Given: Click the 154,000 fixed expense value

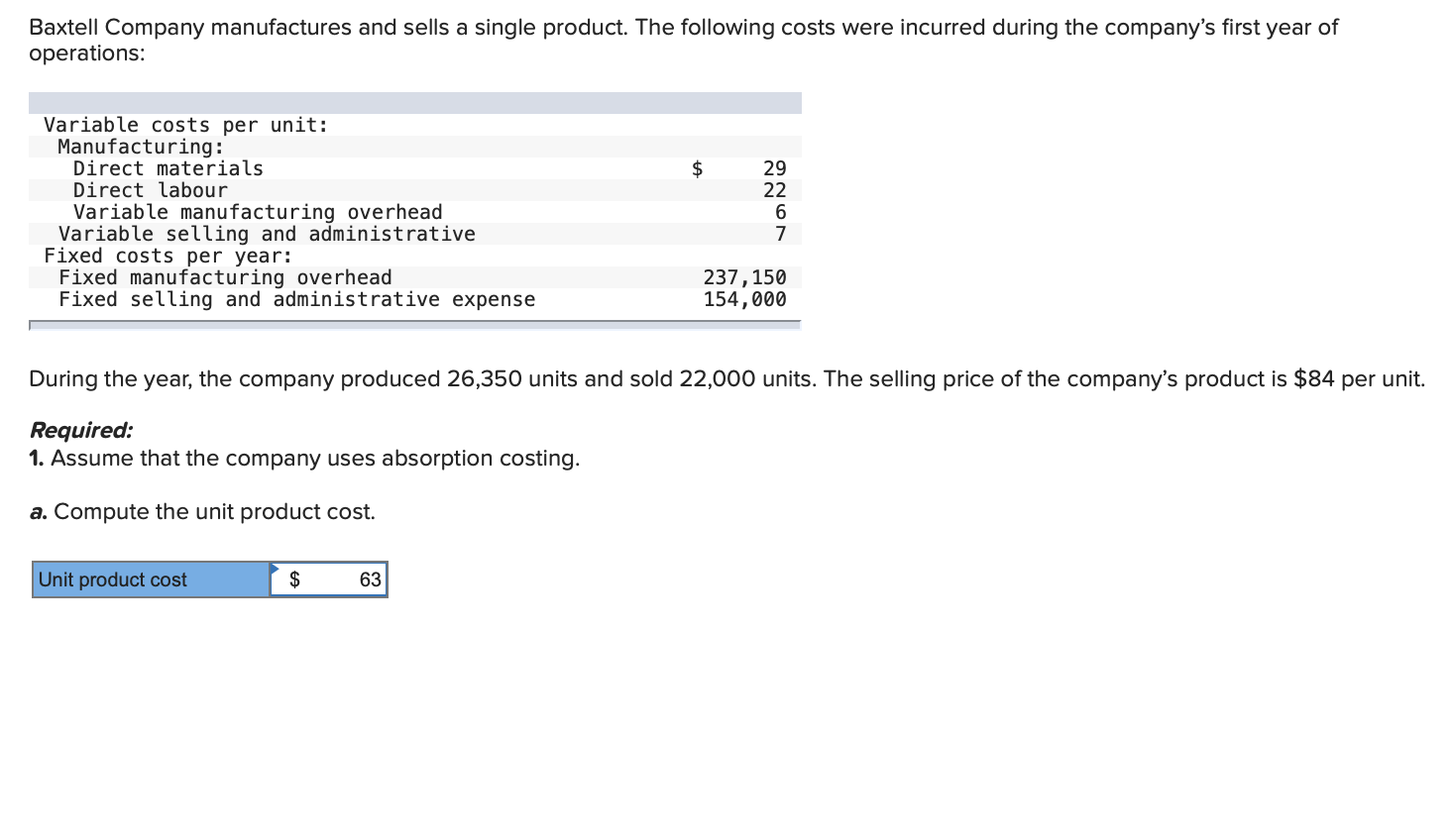Looking at the screenshot, I should coord(744,299).
